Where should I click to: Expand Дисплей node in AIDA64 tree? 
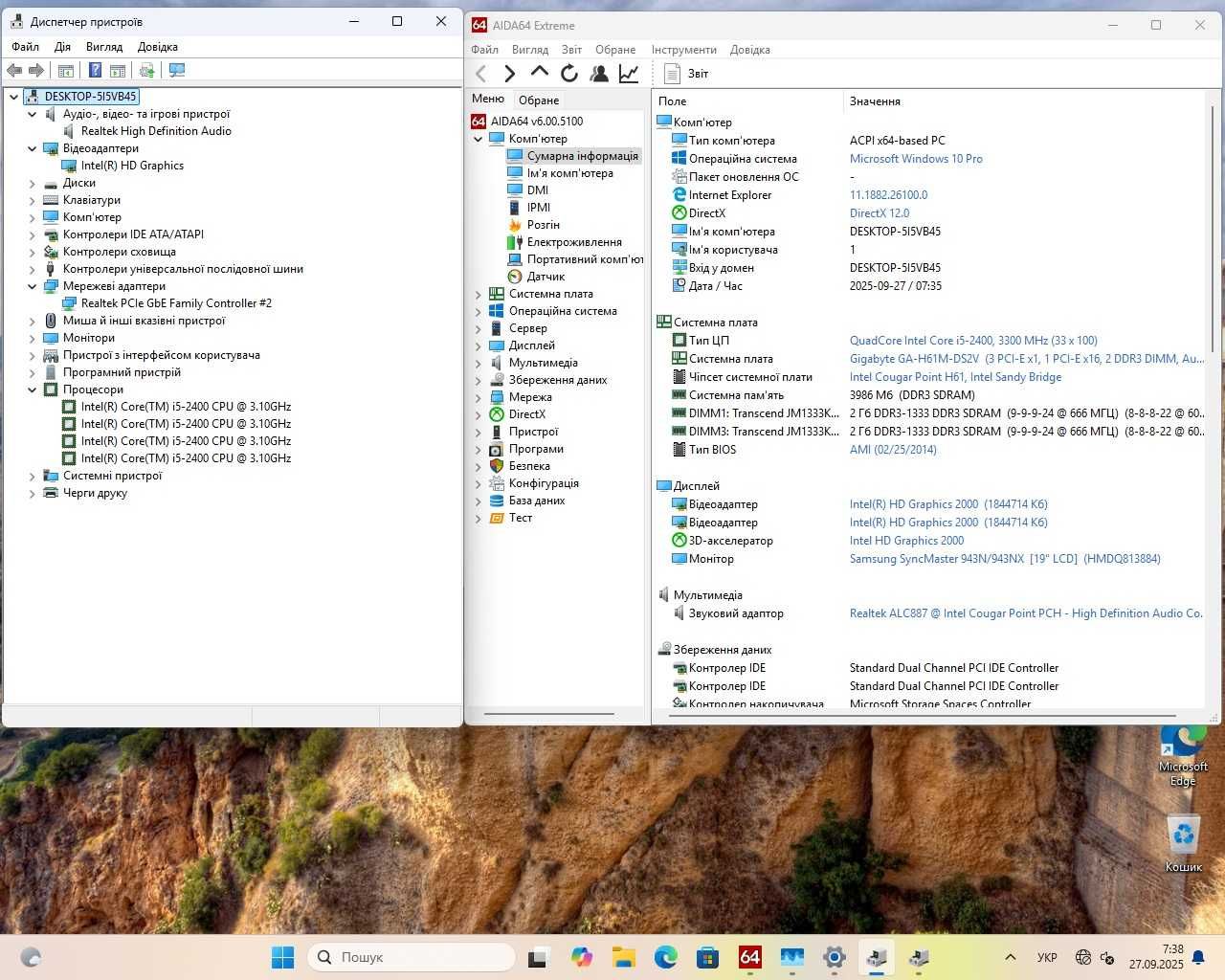(479, 345)
